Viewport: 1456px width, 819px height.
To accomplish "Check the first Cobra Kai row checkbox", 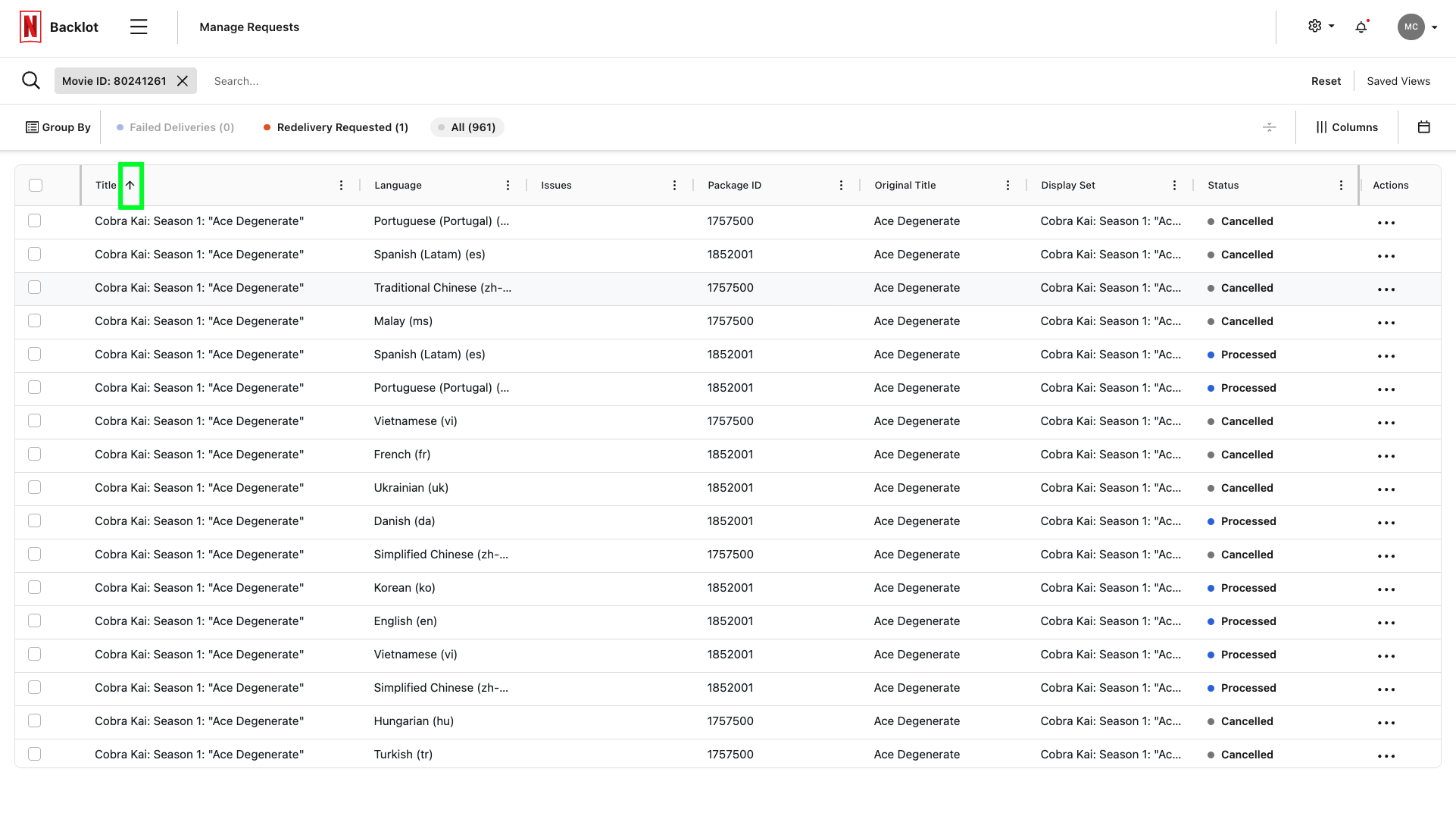I will 34,220.
